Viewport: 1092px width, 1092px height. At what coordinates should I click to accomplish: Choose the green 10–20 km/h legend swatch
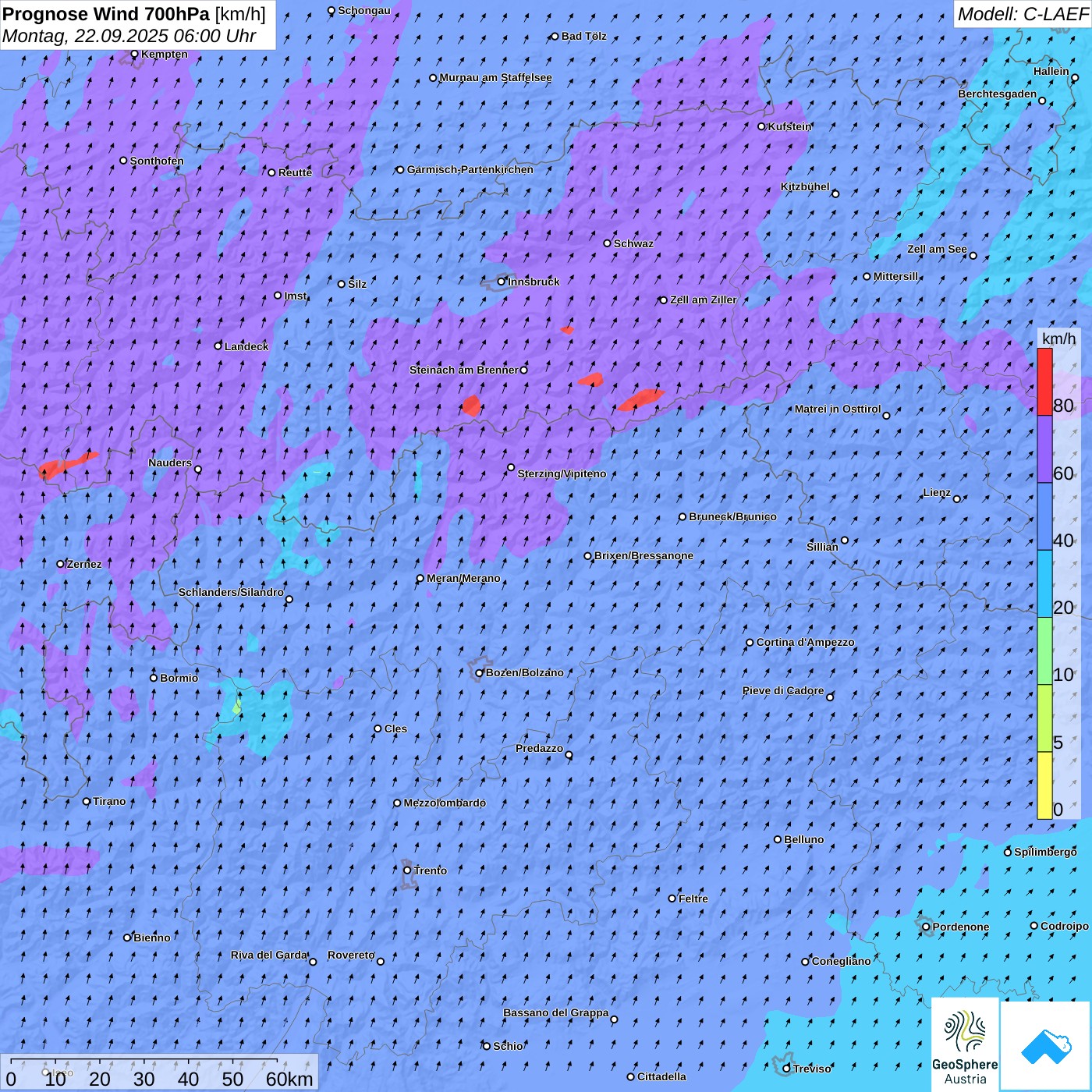[x=1044, y=651]
